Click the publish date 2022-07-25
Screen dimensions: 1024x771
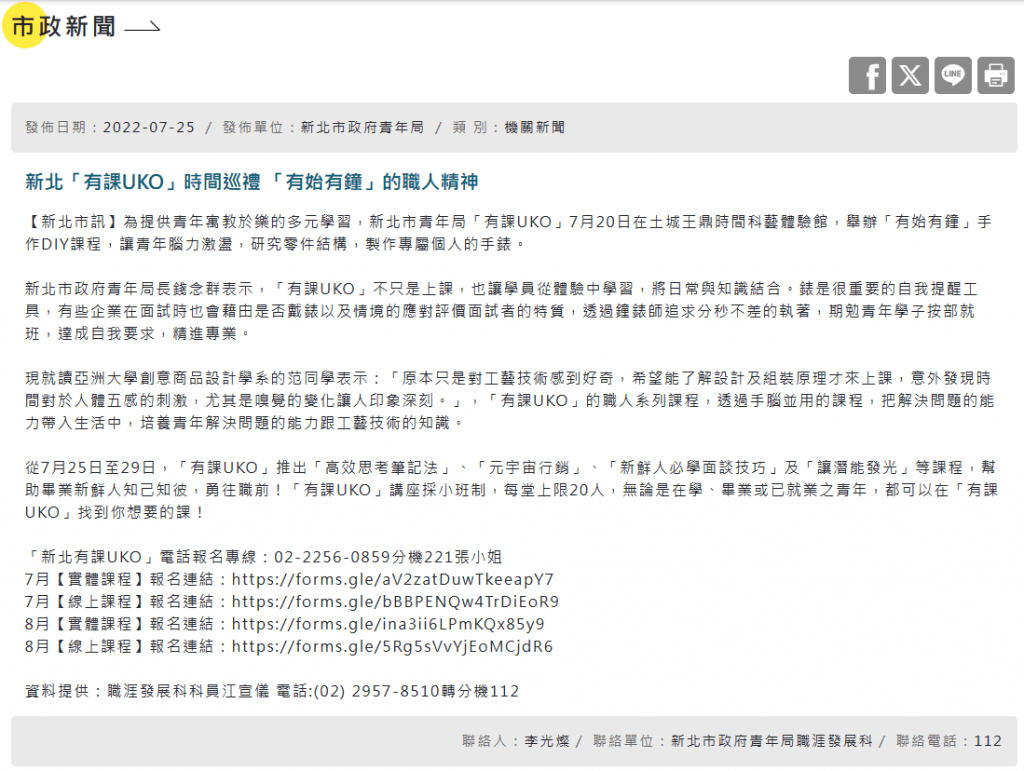(149, 128)
